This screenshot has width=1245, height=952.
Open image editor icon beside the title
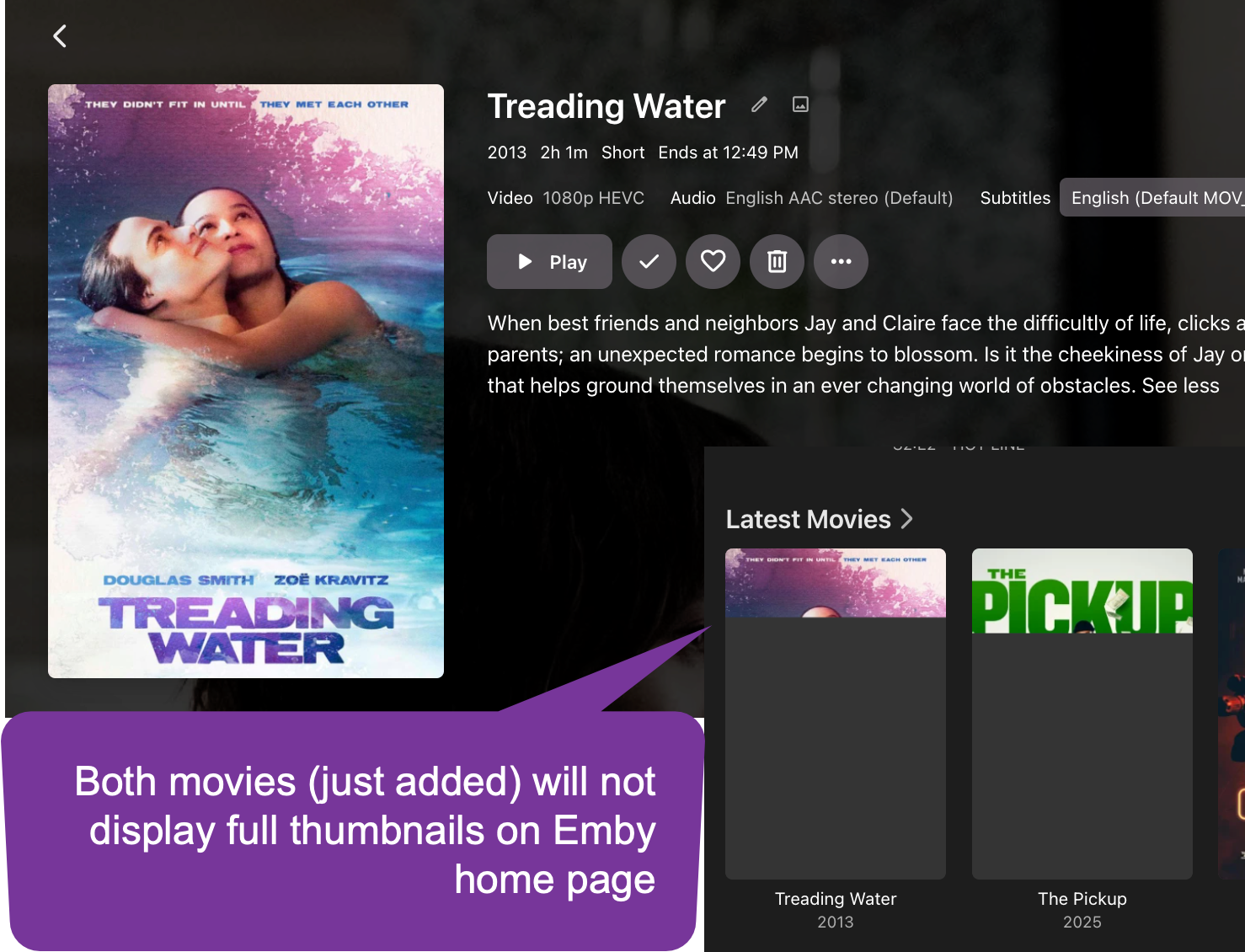tap(800, 104)
